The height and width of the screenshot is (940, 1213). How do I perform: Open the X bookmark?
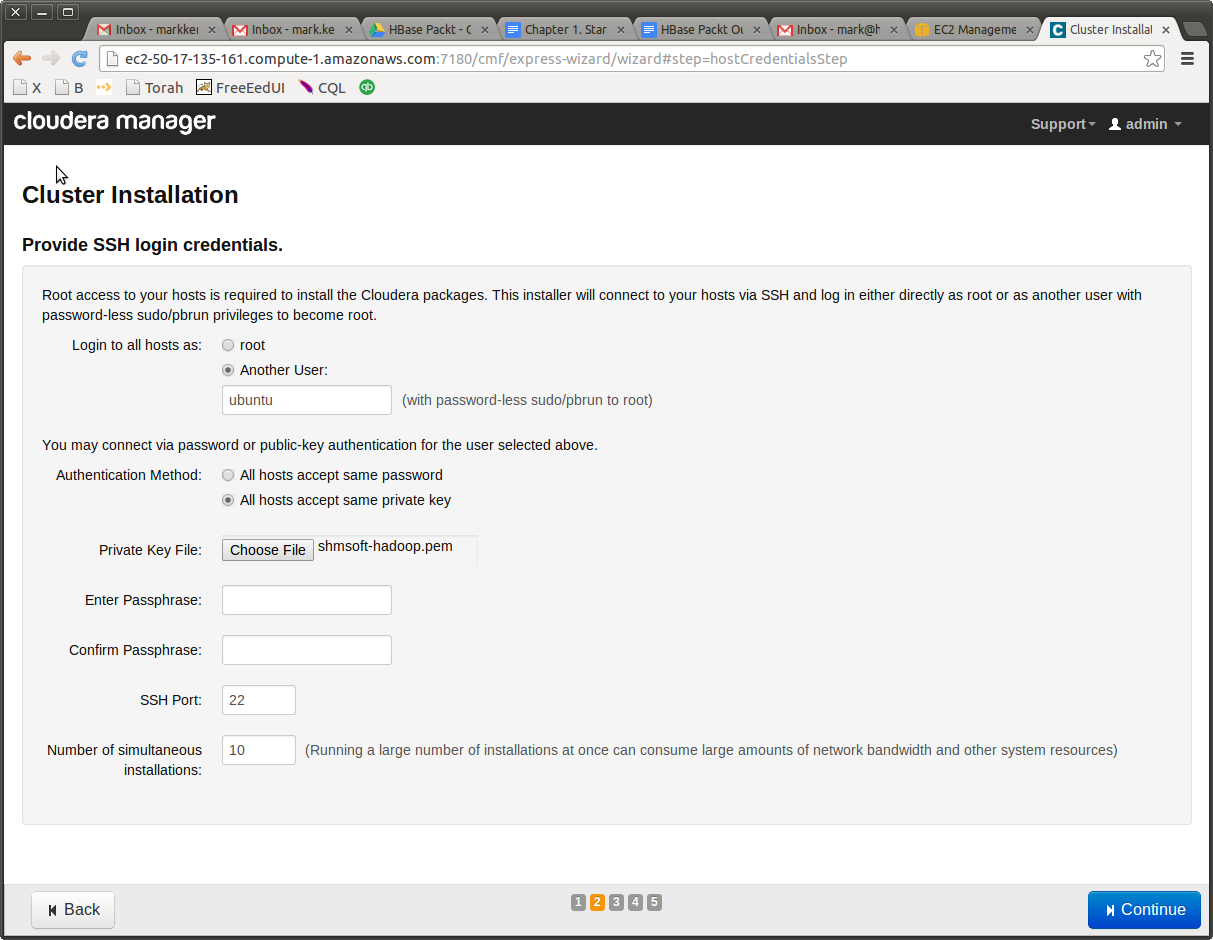pyautogui.click(x=27, y=88)
